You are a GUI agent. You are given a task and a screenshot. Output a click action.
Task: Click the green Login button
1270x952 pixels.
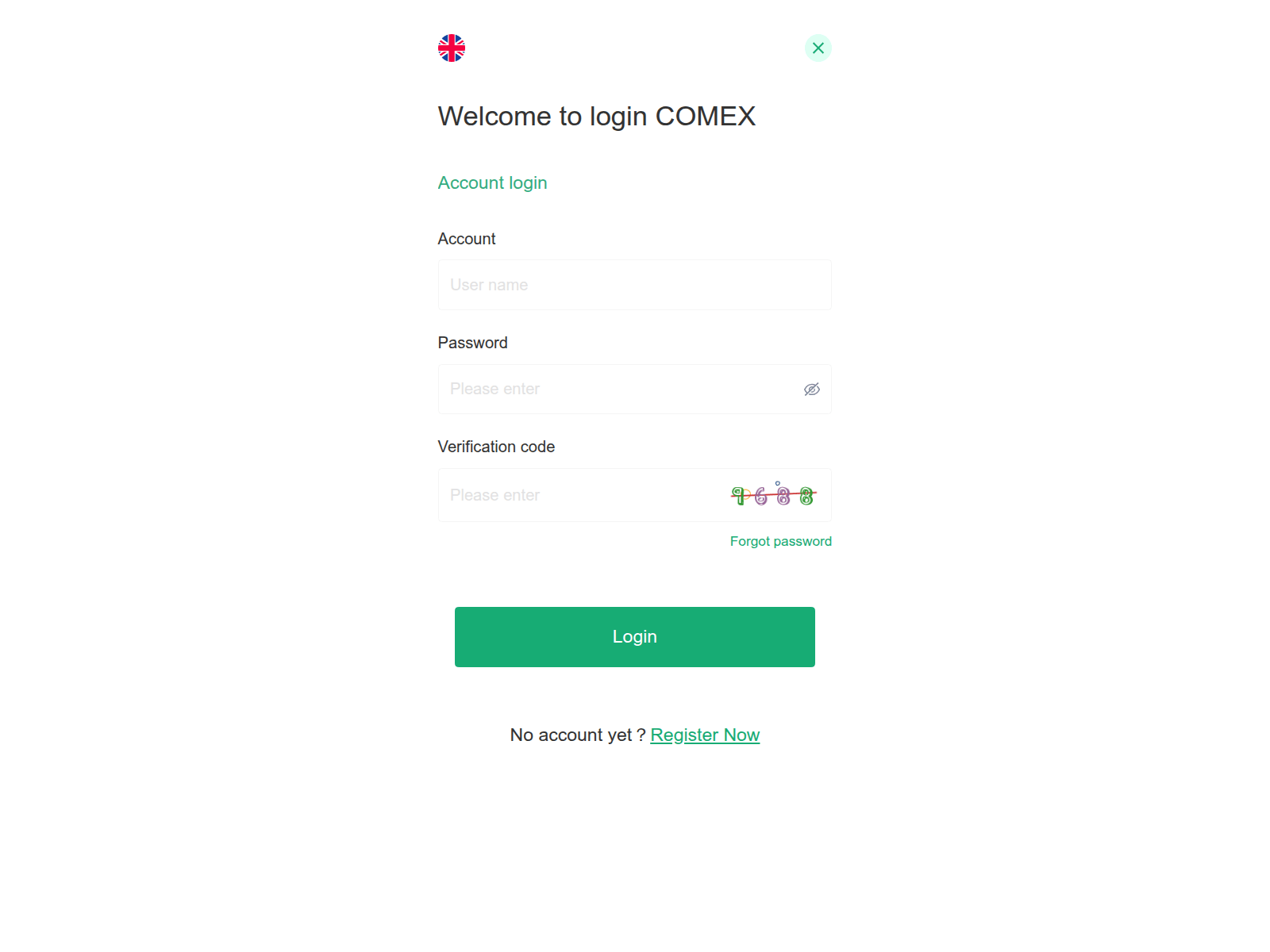click(x=635, y=637)
